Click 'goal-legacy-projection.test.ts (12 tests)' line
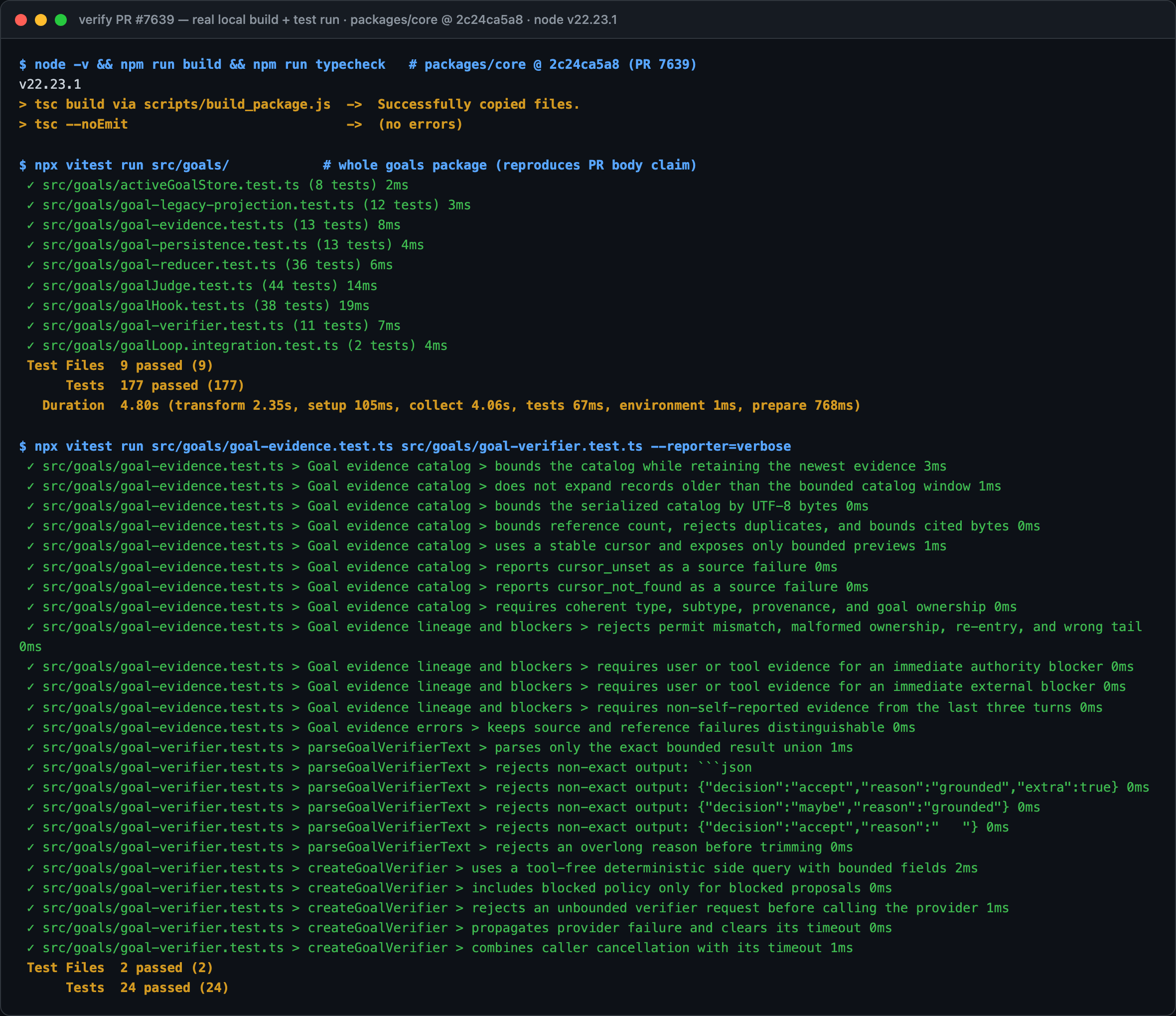This screenshot has width=1176, height=1016. point(249,204)
